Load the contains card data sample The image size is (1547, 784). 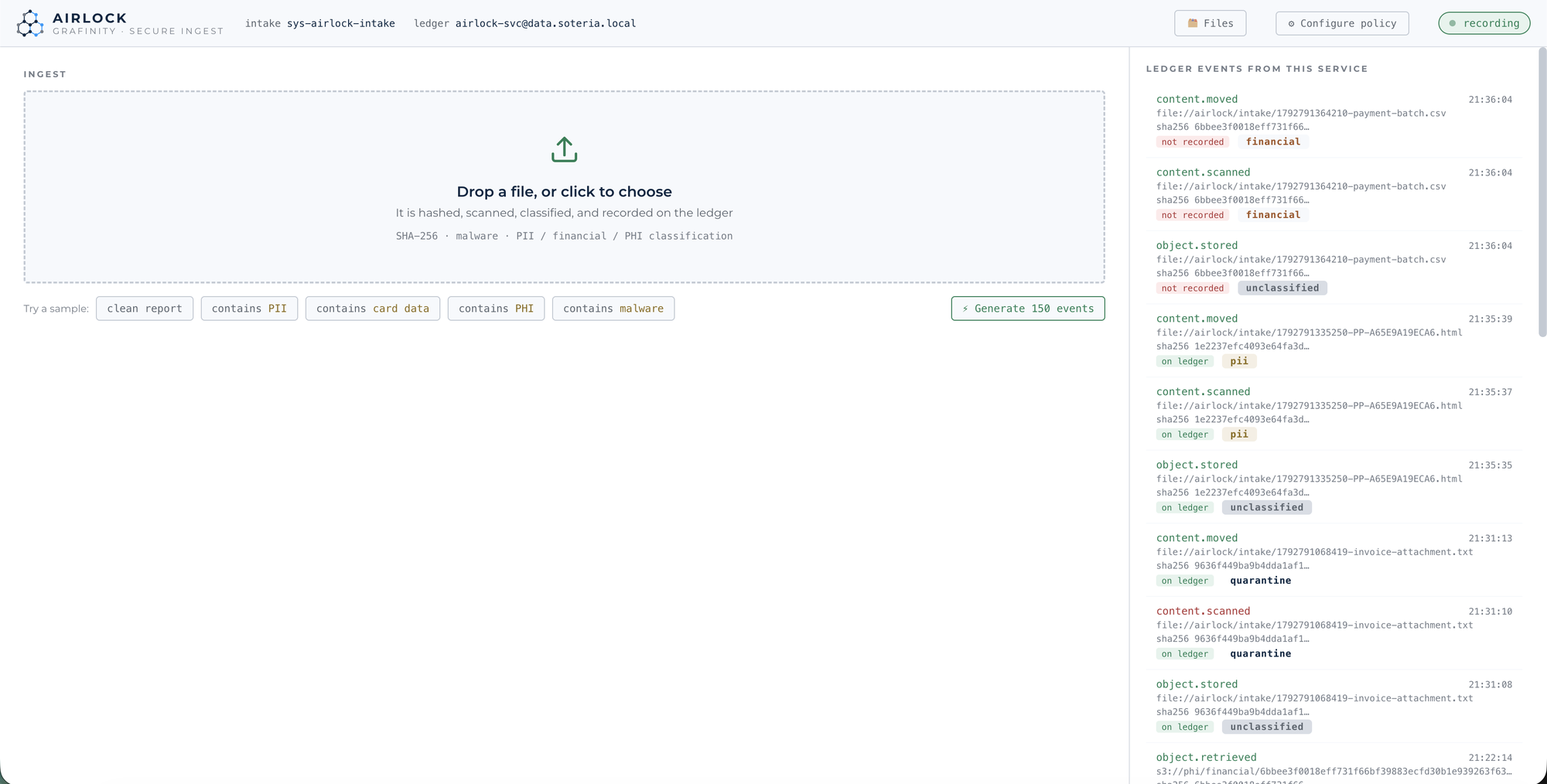(373, 308)
